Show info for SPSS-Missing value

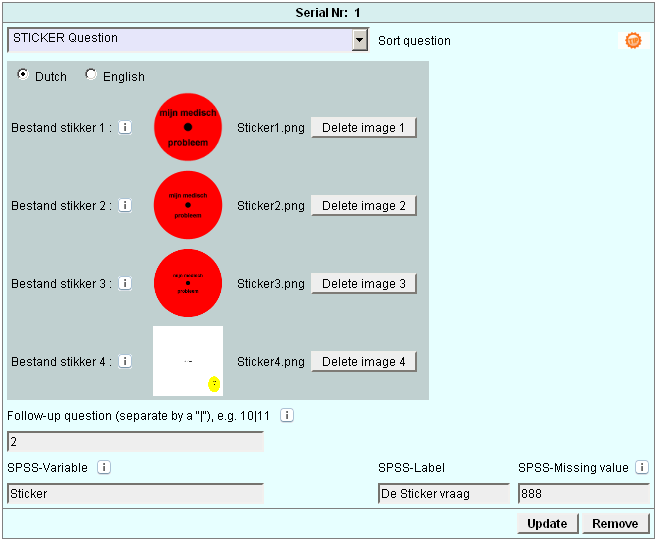click(x=642, y=467)
